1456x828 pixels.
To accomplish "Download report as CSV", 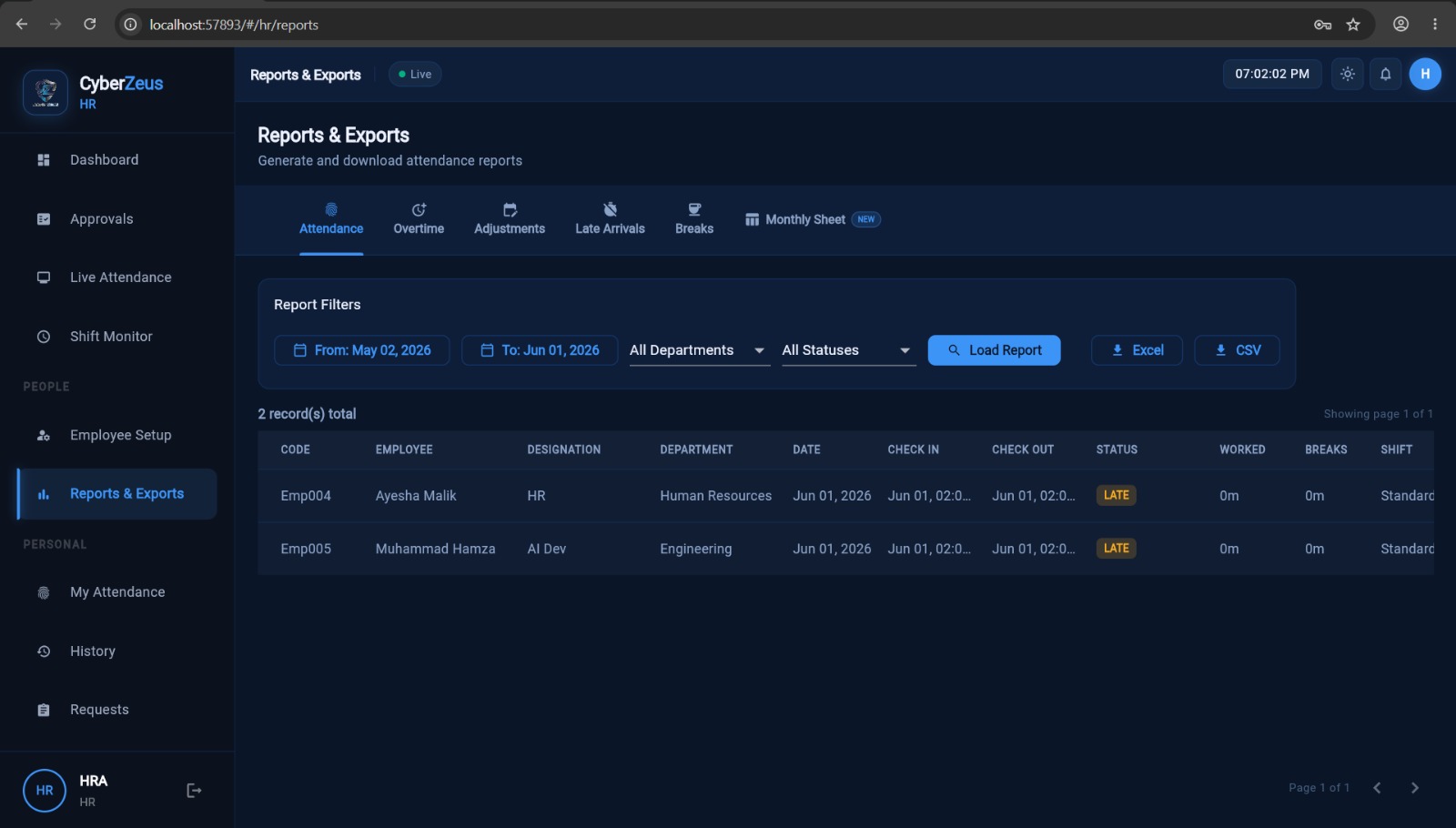I will 1237,350.
